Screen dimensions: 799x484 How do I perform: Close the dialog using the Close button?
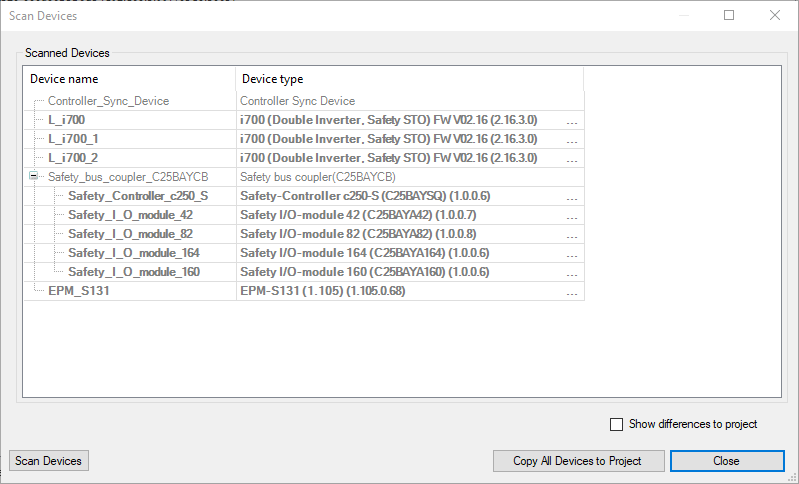click(x=727, y=461)
